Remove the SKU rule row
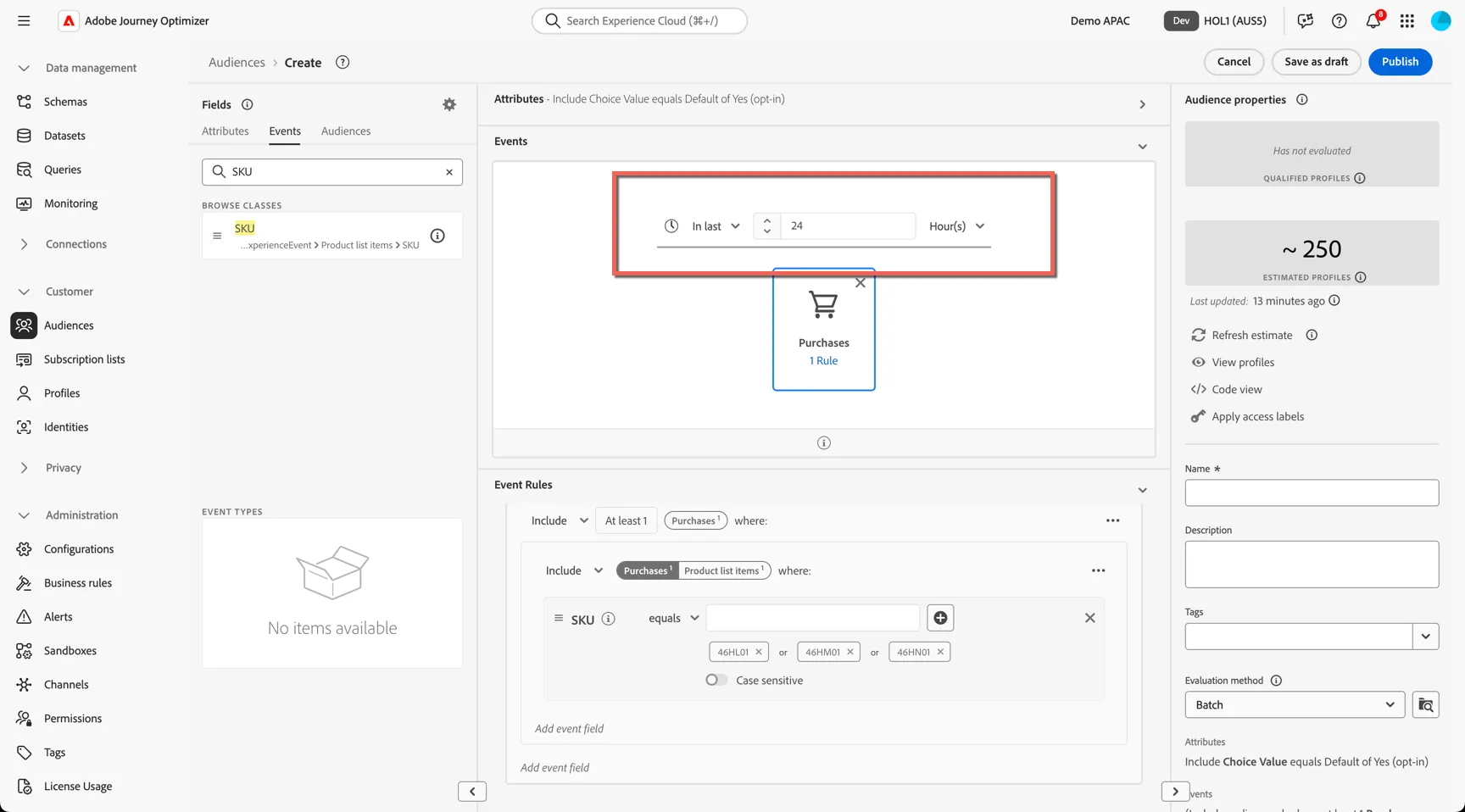Screen dimensions: 1465x812 click(x=1090, y=618)
